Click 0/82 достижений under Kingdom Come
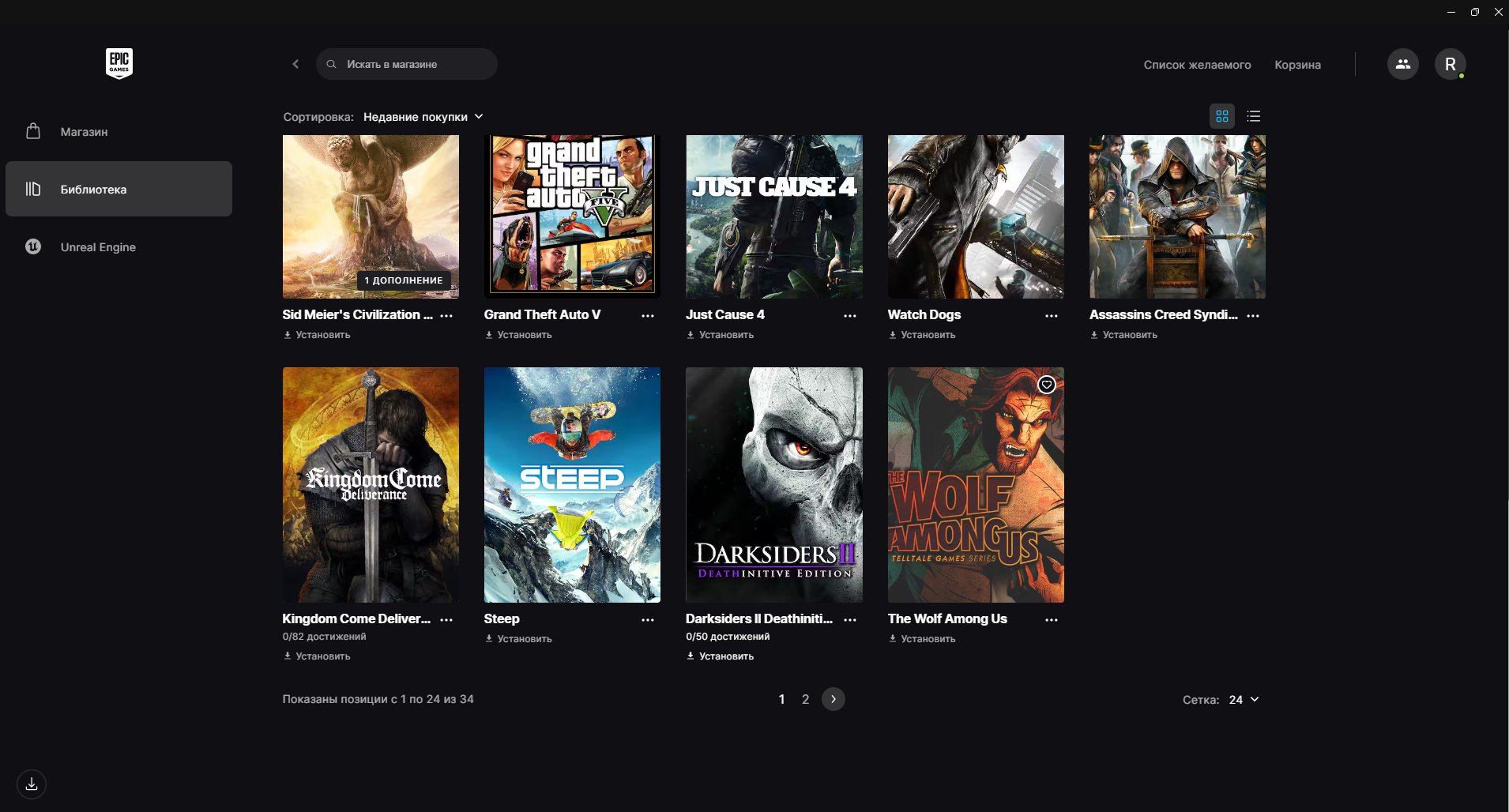 coord(324,637)
